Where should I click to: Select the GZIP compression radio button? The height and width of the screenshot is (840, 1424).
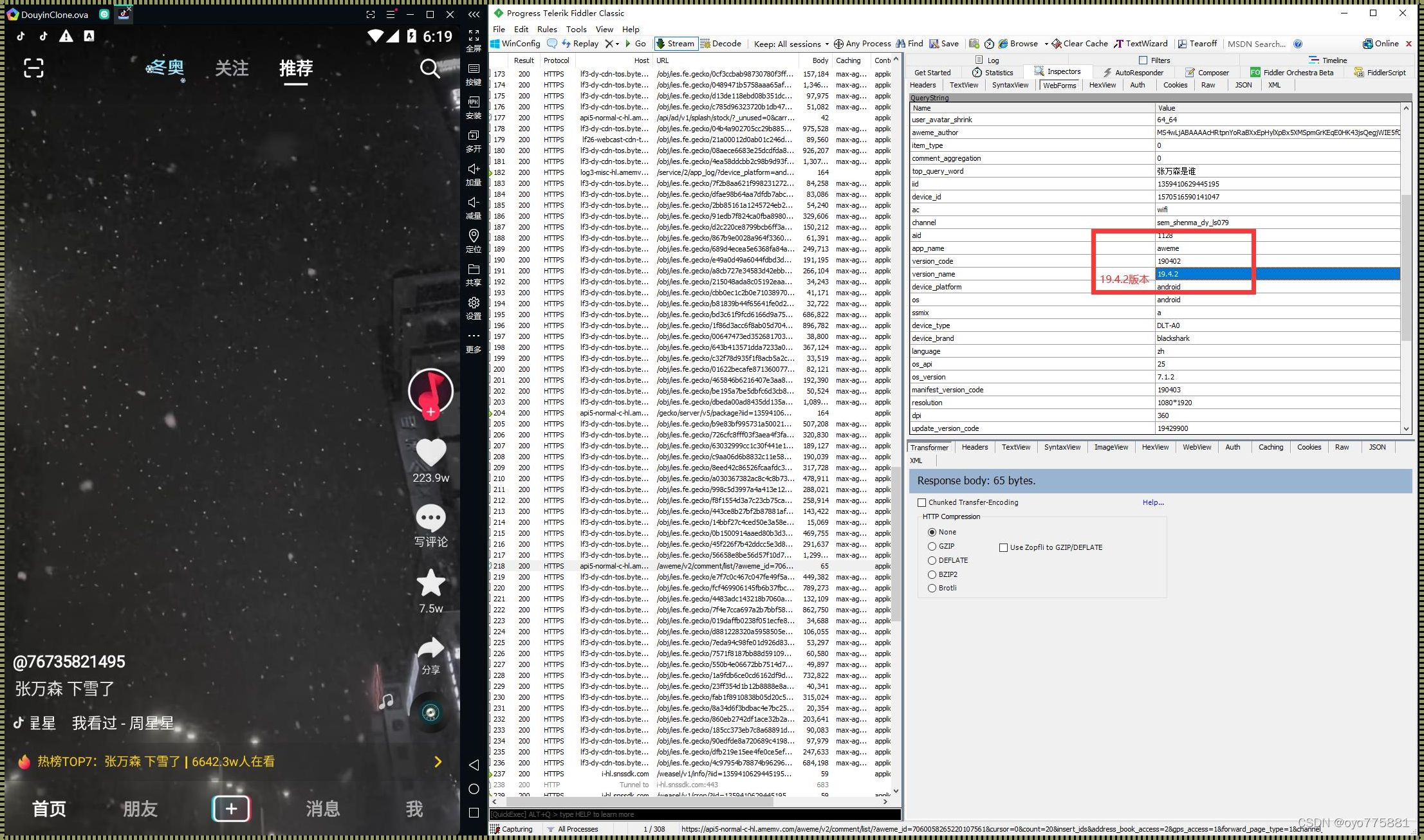coord(932,546)
